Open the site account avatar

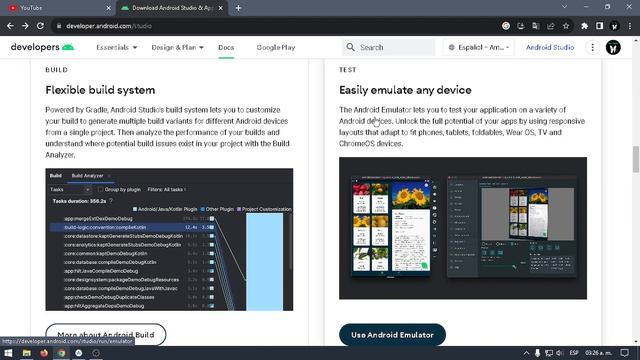coord(613,47)
